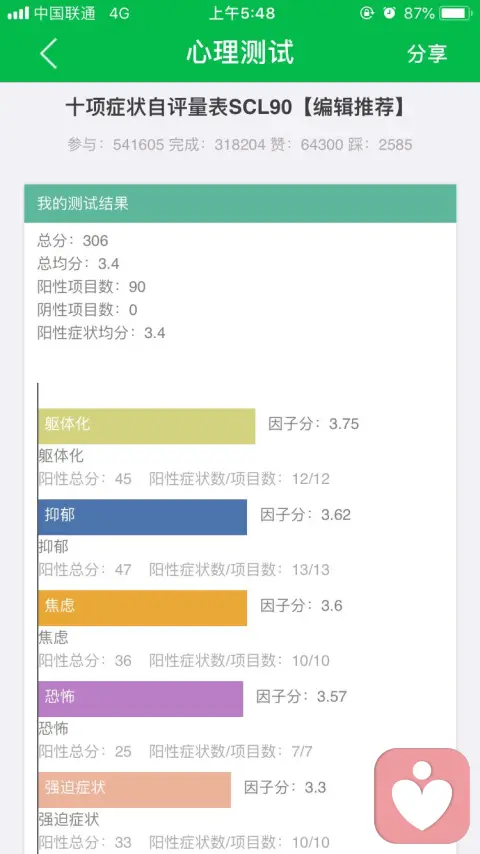Open the pink heart floating icon
480x854 pixels.
click(x=422, y=796)
